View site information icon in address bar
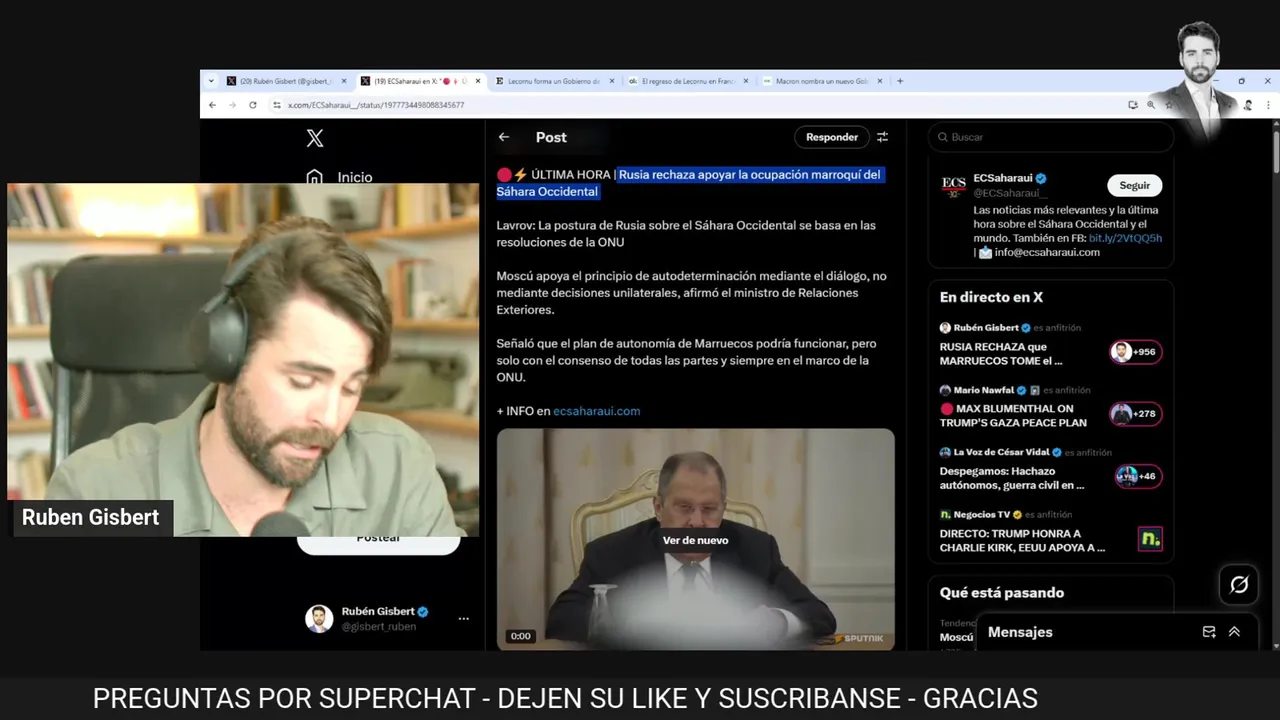This screenshot has width=1280, height=720. pos(277,104)
